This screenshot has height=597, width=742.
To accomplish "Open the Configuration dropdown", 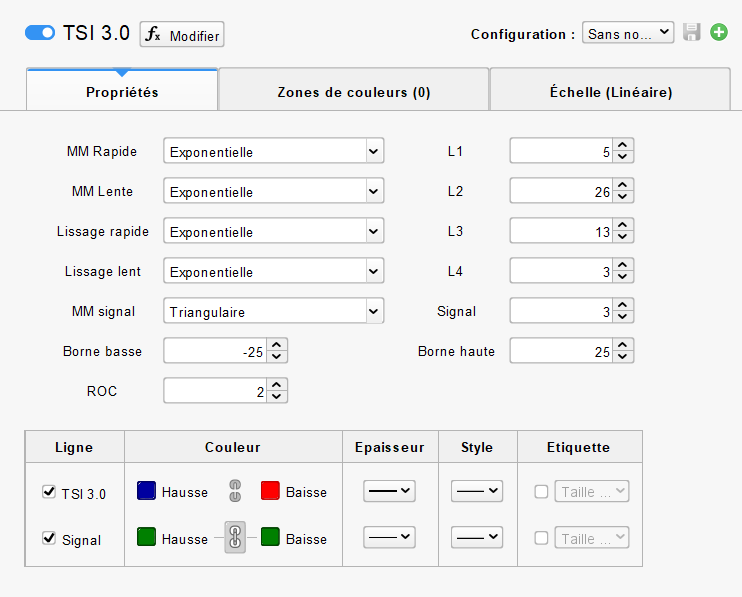I will tap(628, 33).
